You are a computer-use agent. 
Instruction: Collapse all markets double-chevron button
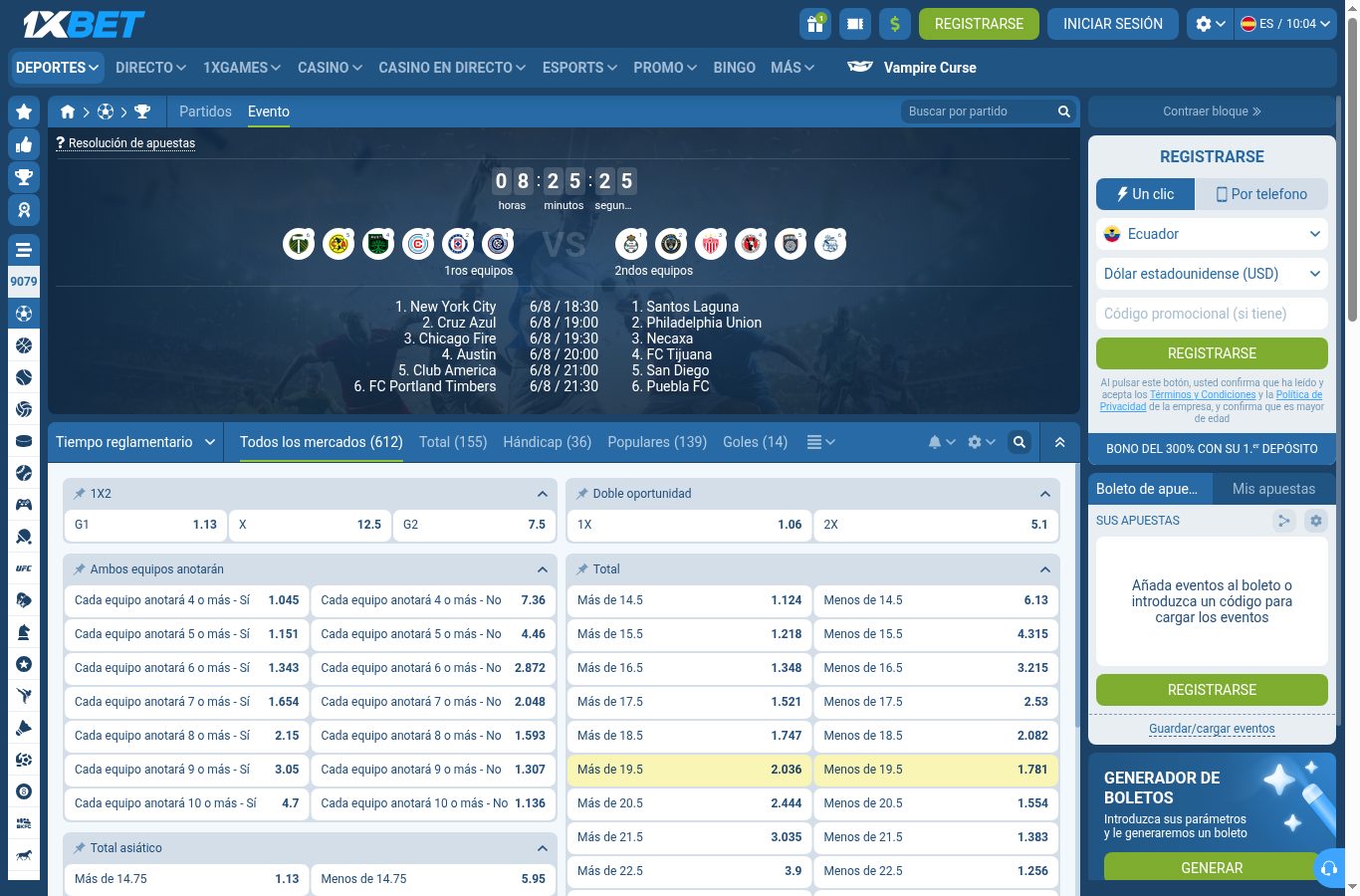(x=1059, y=442)
